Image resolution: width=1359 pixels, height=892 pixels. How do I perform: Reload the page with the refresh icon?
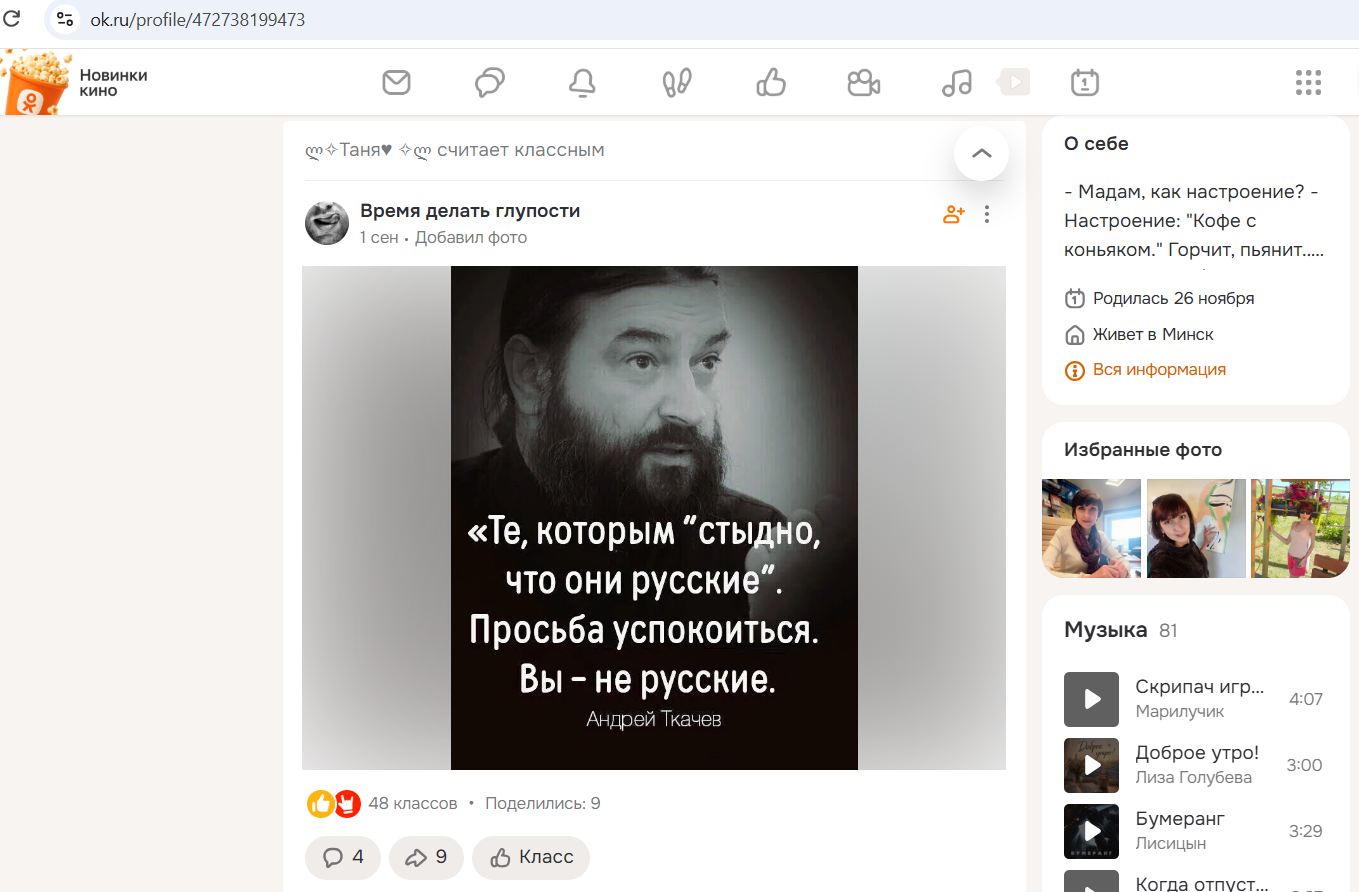(x=13, y=19)
